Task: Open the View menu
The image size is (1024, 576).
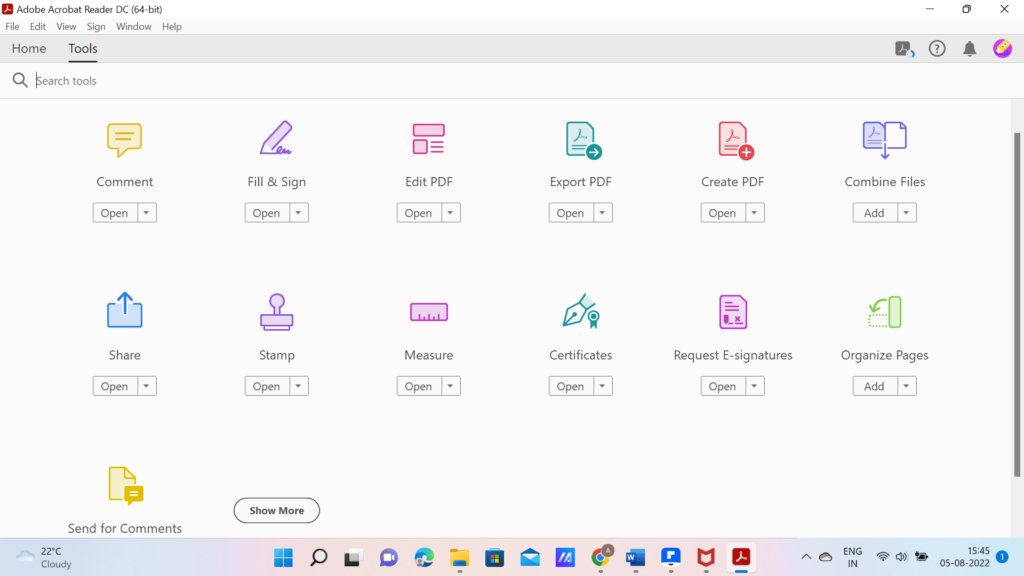Action: point(66,27)
